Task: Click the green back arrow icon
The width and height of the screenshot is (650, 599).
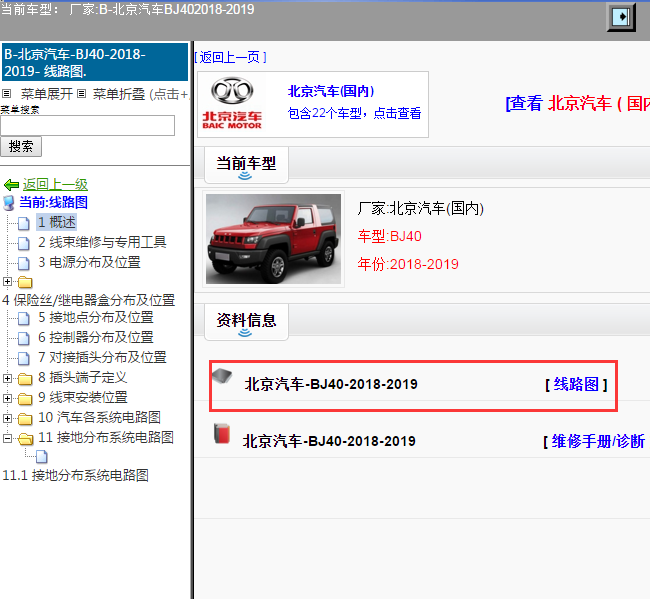Action: pyautogui.click(x=12, y=184)
